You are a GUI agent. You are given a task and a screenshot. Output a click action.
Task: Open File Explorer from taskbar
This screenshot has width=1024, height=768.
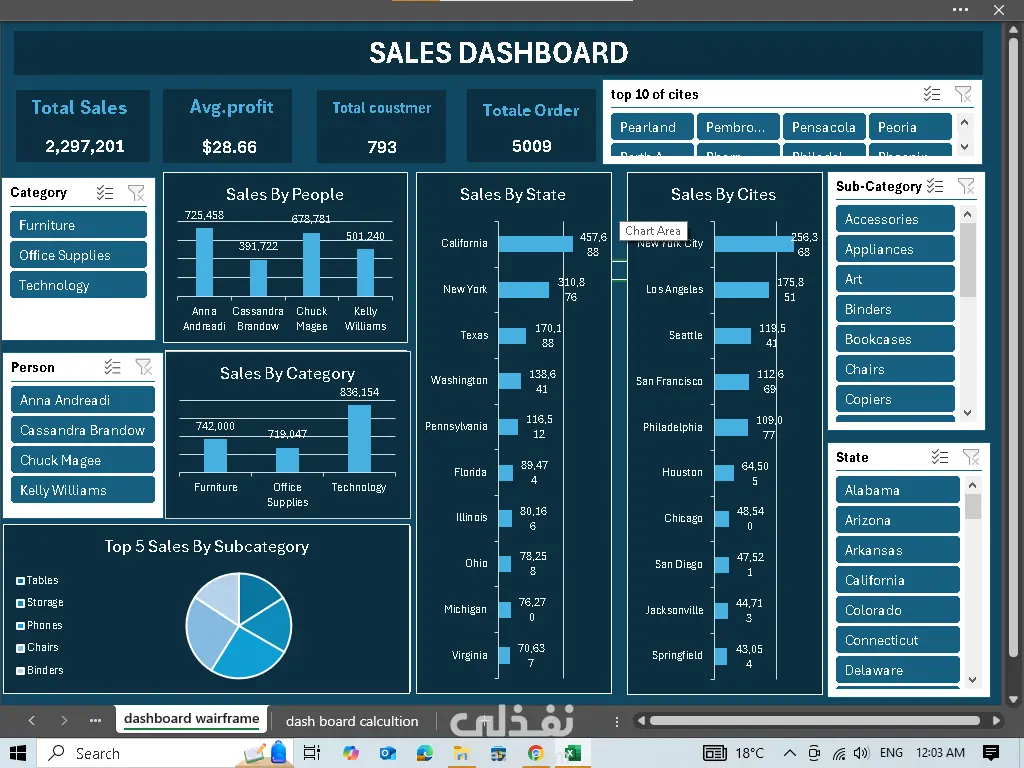[x=462, y=753]
